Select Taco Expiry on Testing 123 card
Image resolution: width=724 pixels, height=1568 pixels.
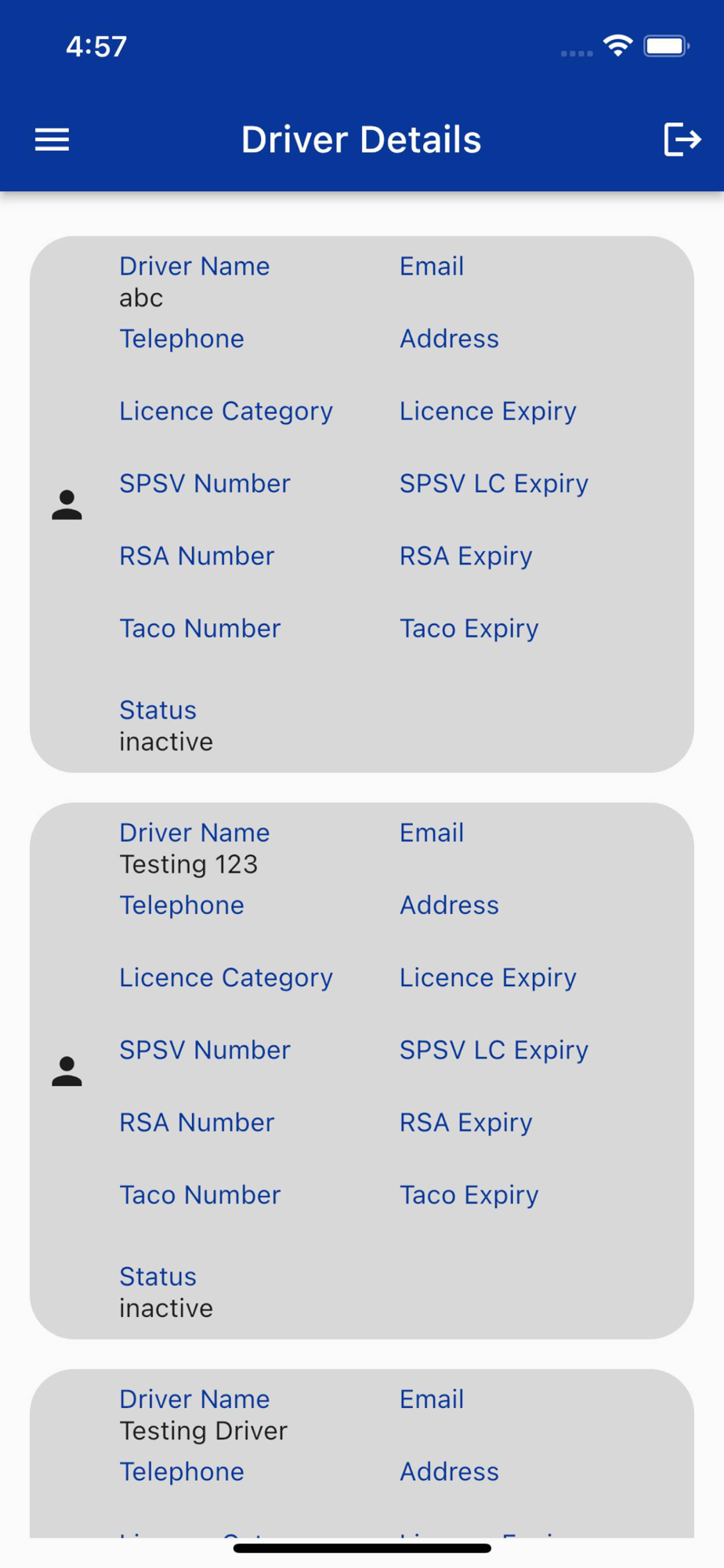tap(469, 1196)
